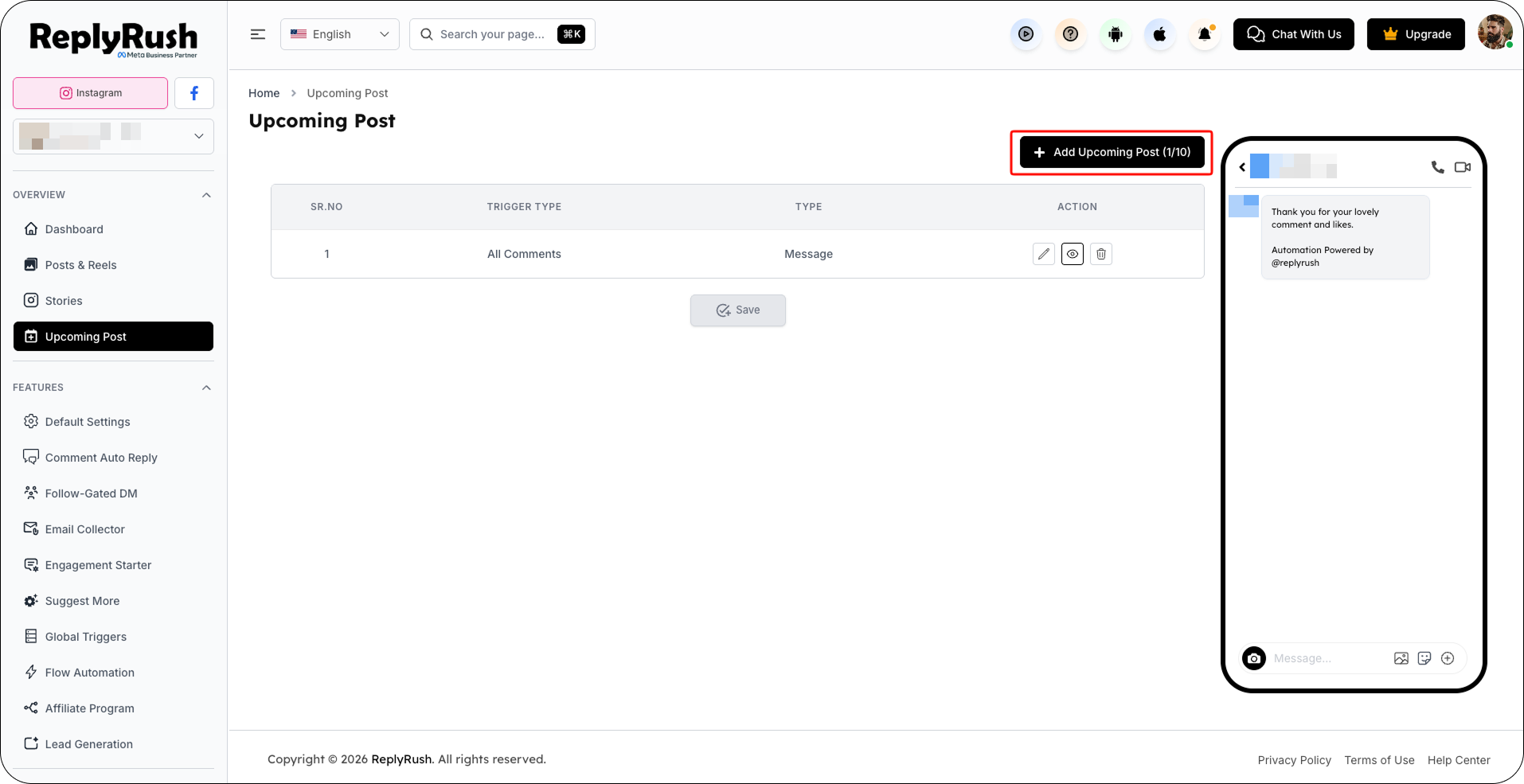Open Email Collector
This screenshot has height=784, width=1524.
click(x=113, y=529)
